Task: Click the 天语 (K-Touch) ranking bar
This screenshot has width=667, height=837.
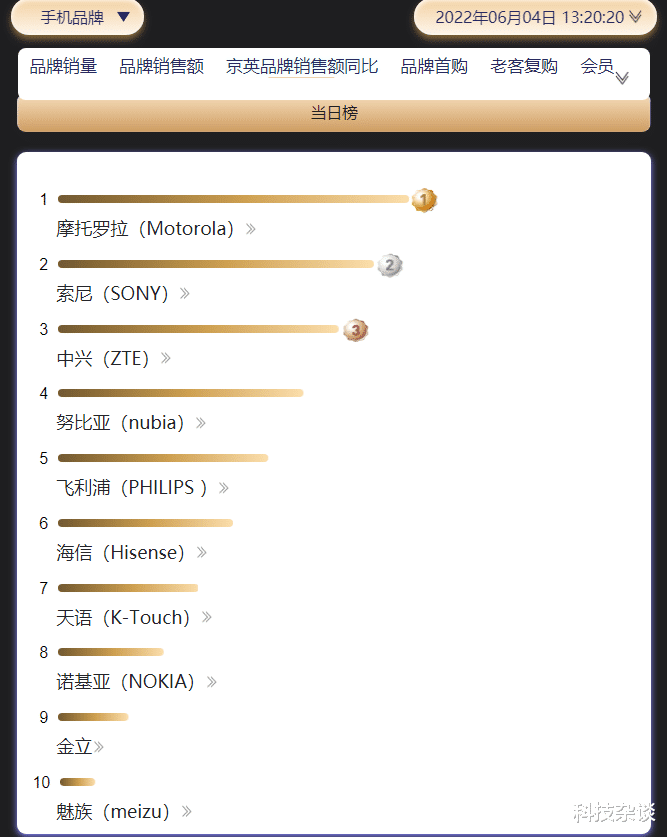Action: click(x=128, y=588)
